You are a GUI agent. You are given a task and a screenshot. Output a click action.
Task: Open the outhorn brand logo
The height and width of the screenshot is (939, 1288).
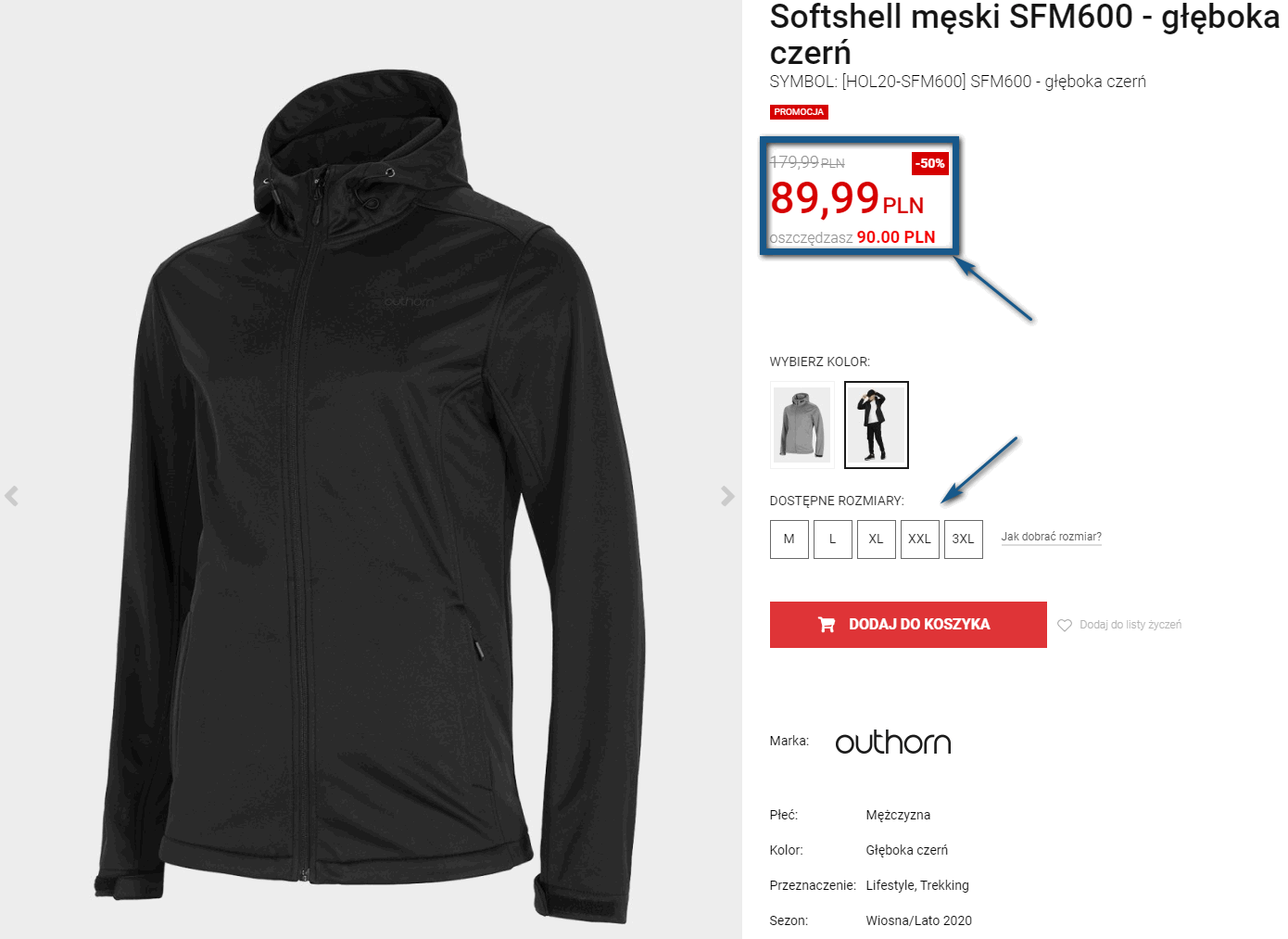pyautogui.click(x=893, y=742)
